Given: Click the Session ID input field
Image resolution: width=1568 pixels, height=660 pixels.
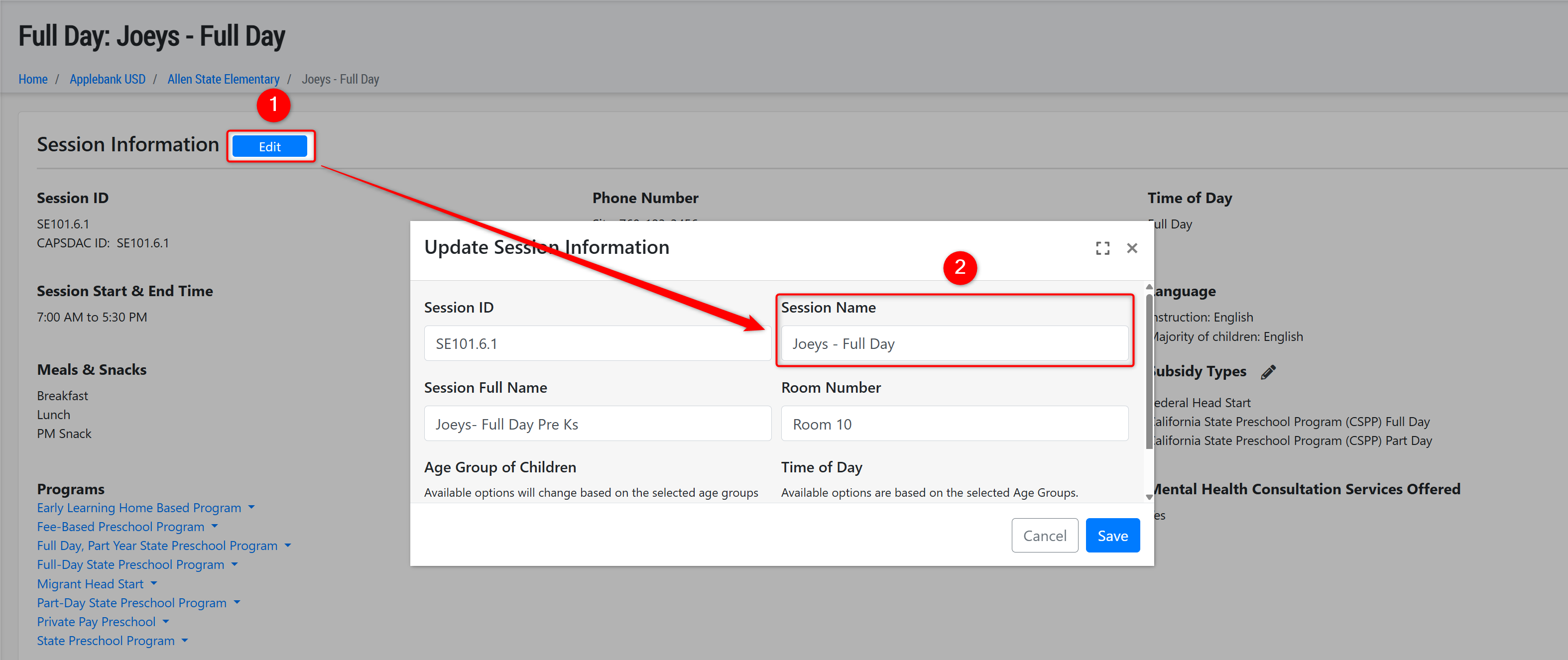Looking at the screenshot, I should (597, 343).
